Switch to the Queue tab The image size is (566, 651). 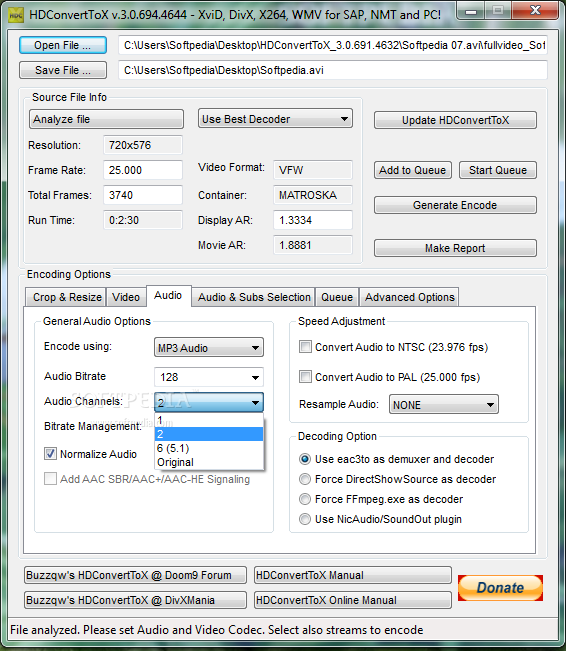point(337,297)
